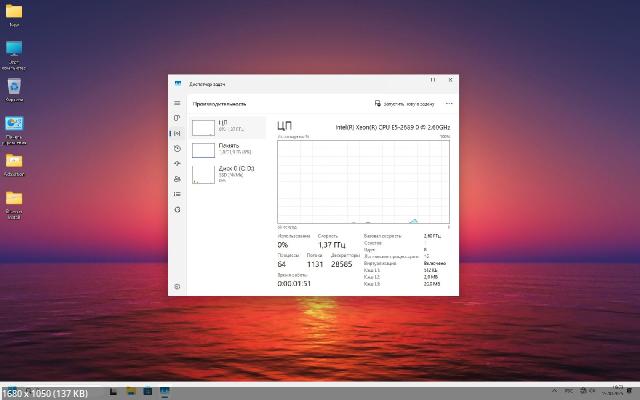
Task: Select the Recycle Bin desktop icon
Action: point(14,89)
